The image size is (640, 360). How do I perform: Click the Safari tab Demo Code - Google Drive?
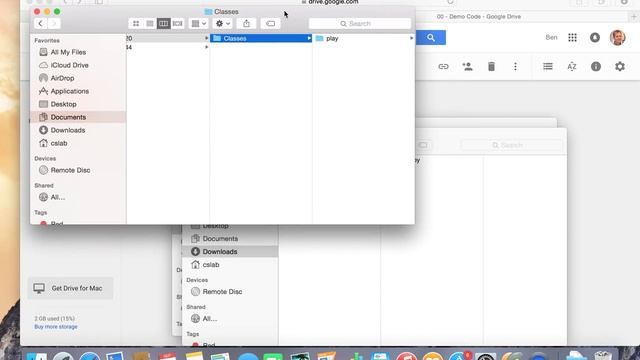point(478,17)
